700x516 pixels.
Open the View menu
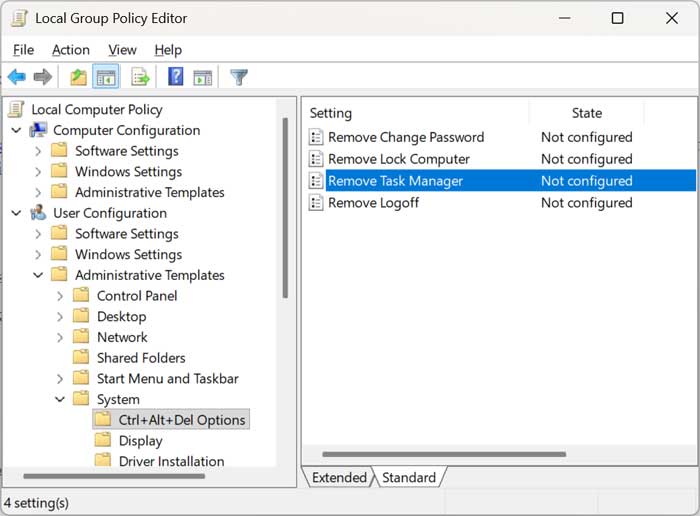pyautogui.click(x=122, y=50)
